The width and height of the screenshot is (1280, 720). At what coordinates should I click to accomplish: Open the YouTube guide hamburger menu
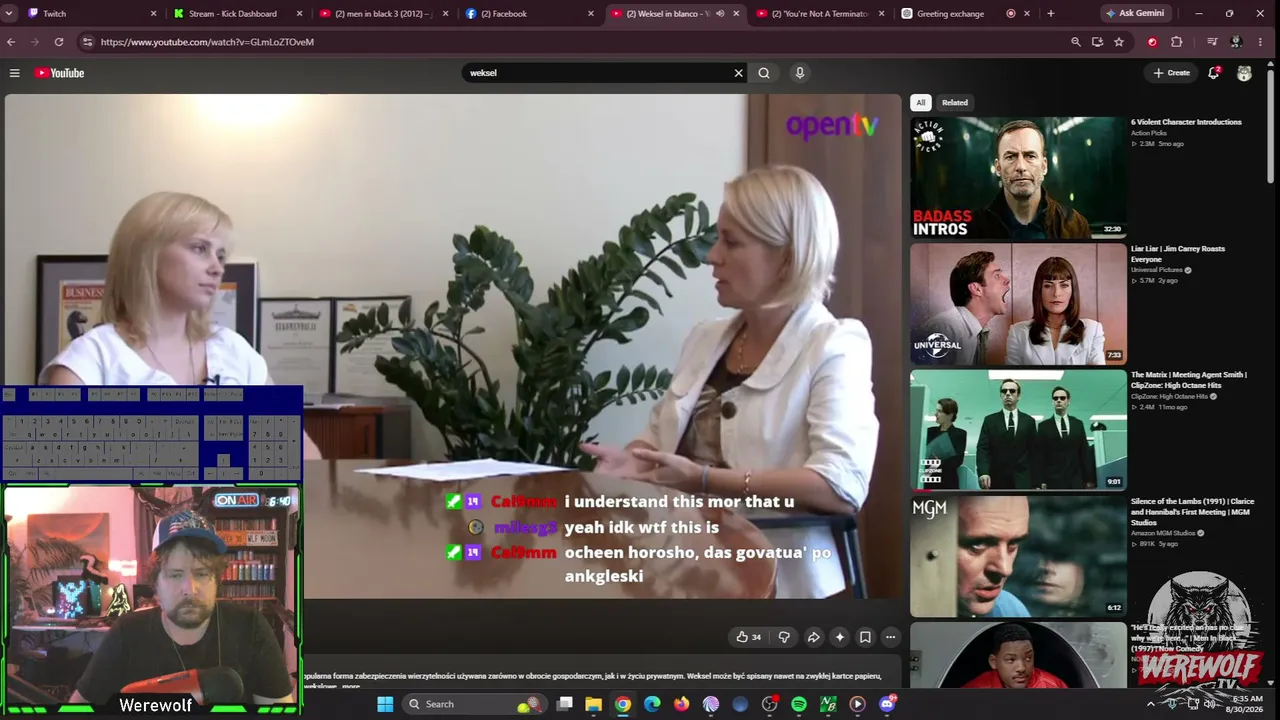click(15, 73)
